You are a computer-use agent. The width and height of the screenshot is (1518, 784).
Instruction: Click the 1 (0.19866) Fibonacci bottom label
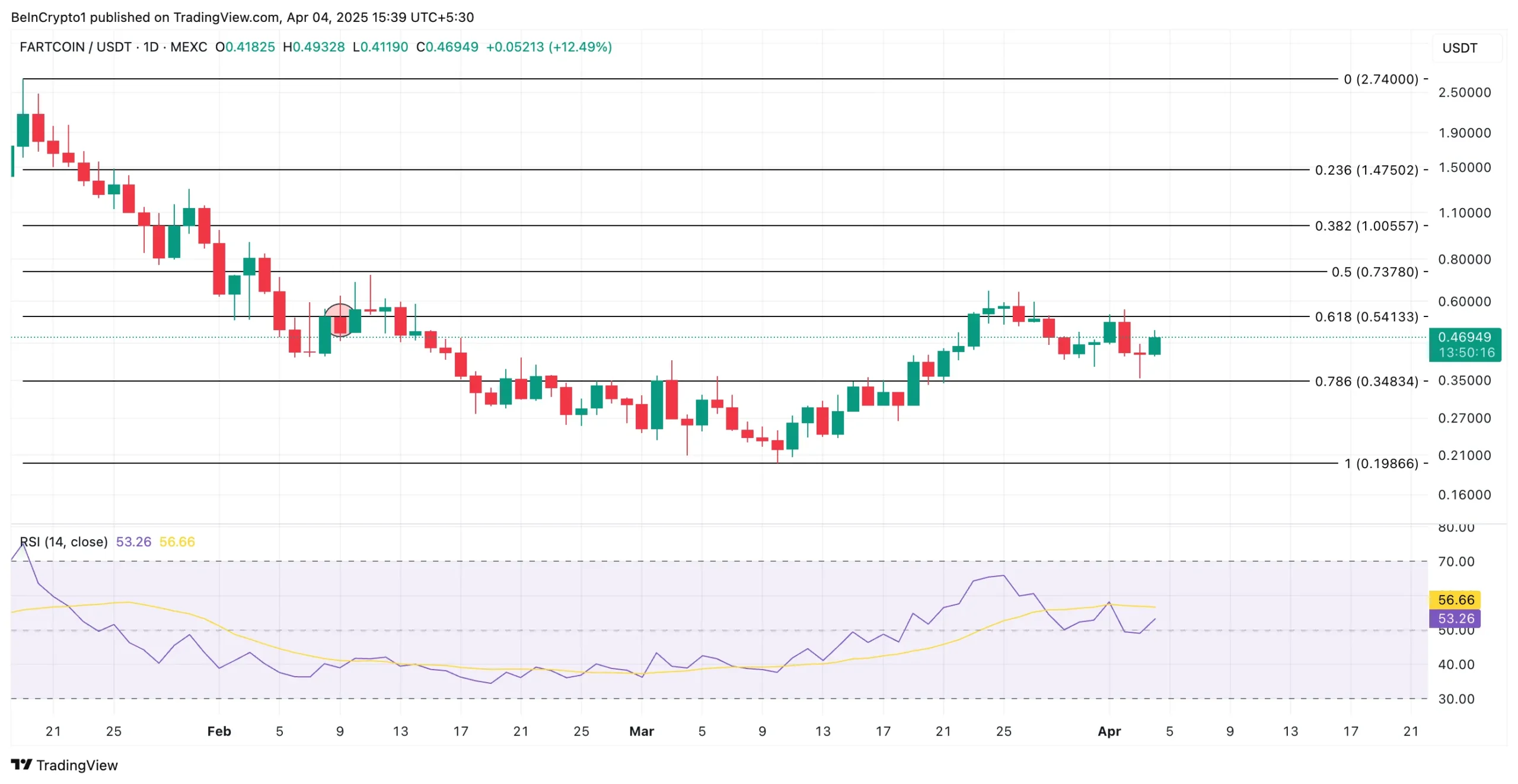point(1380,463)
